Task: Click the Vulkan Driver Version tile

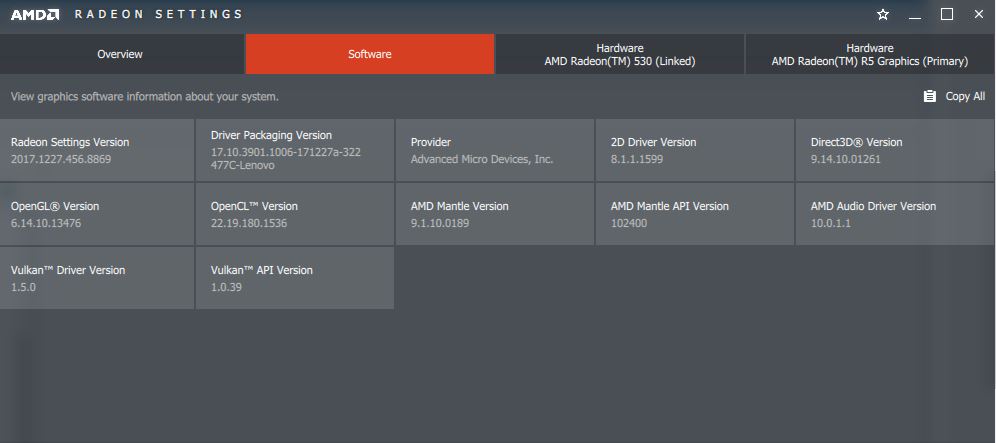Action: coord(97,278)
